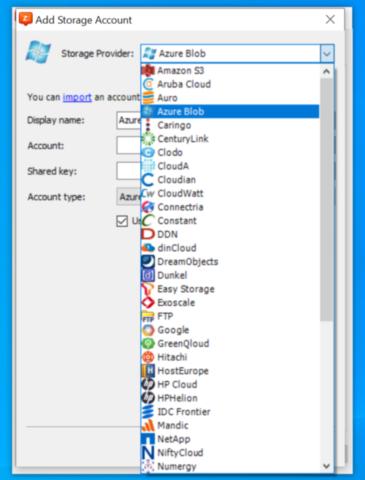The width and height of the screenshot is (365, 480).
Task: Select the CenturyLink icon
Action: (148, 139)
